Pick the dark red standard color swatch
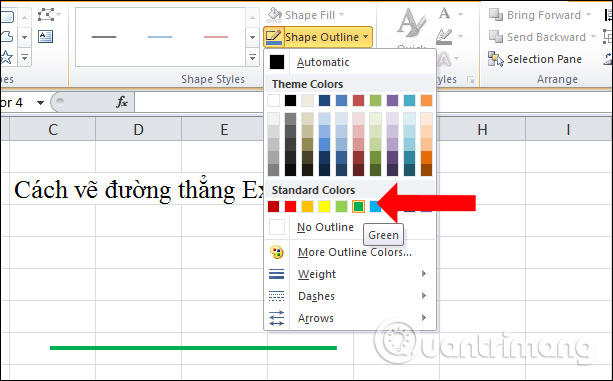The image size is (613, 381). [273, 206]
